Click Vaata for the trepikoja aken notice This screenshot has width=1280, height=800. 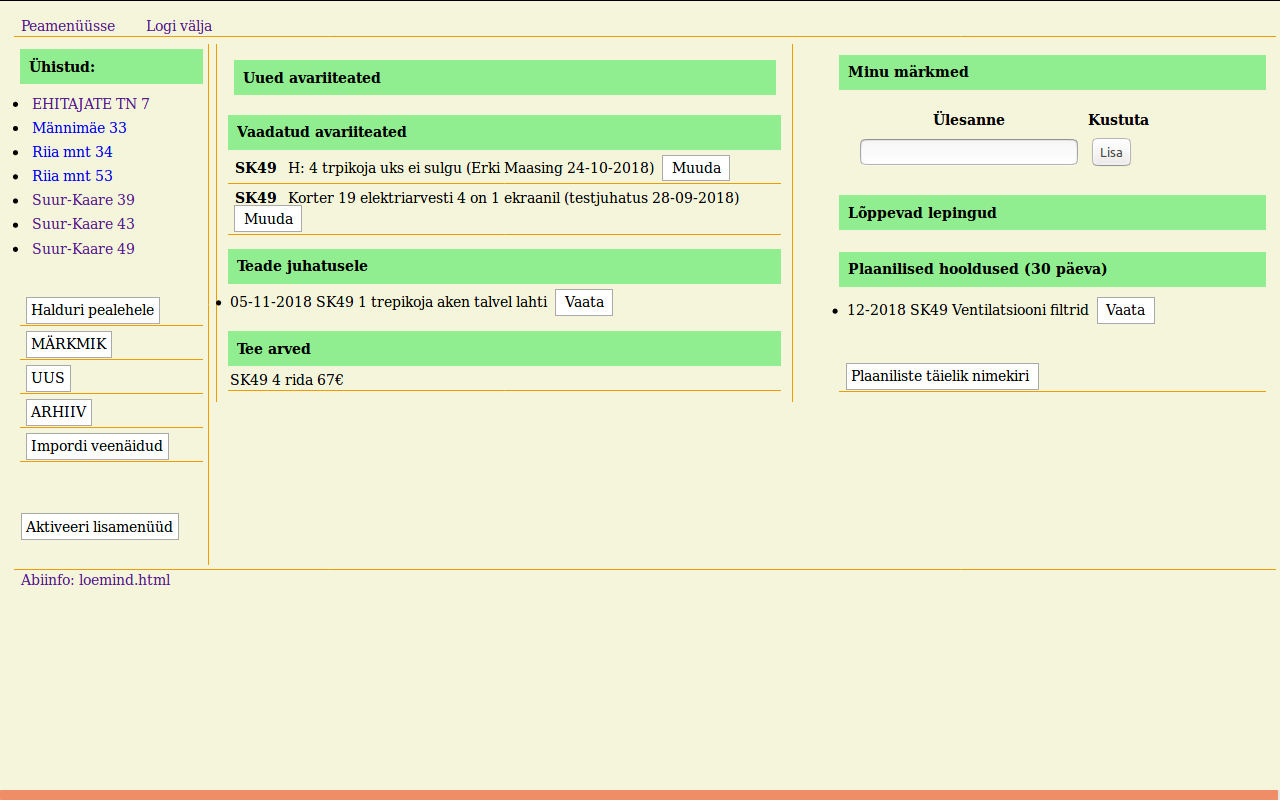coord(584,302)
